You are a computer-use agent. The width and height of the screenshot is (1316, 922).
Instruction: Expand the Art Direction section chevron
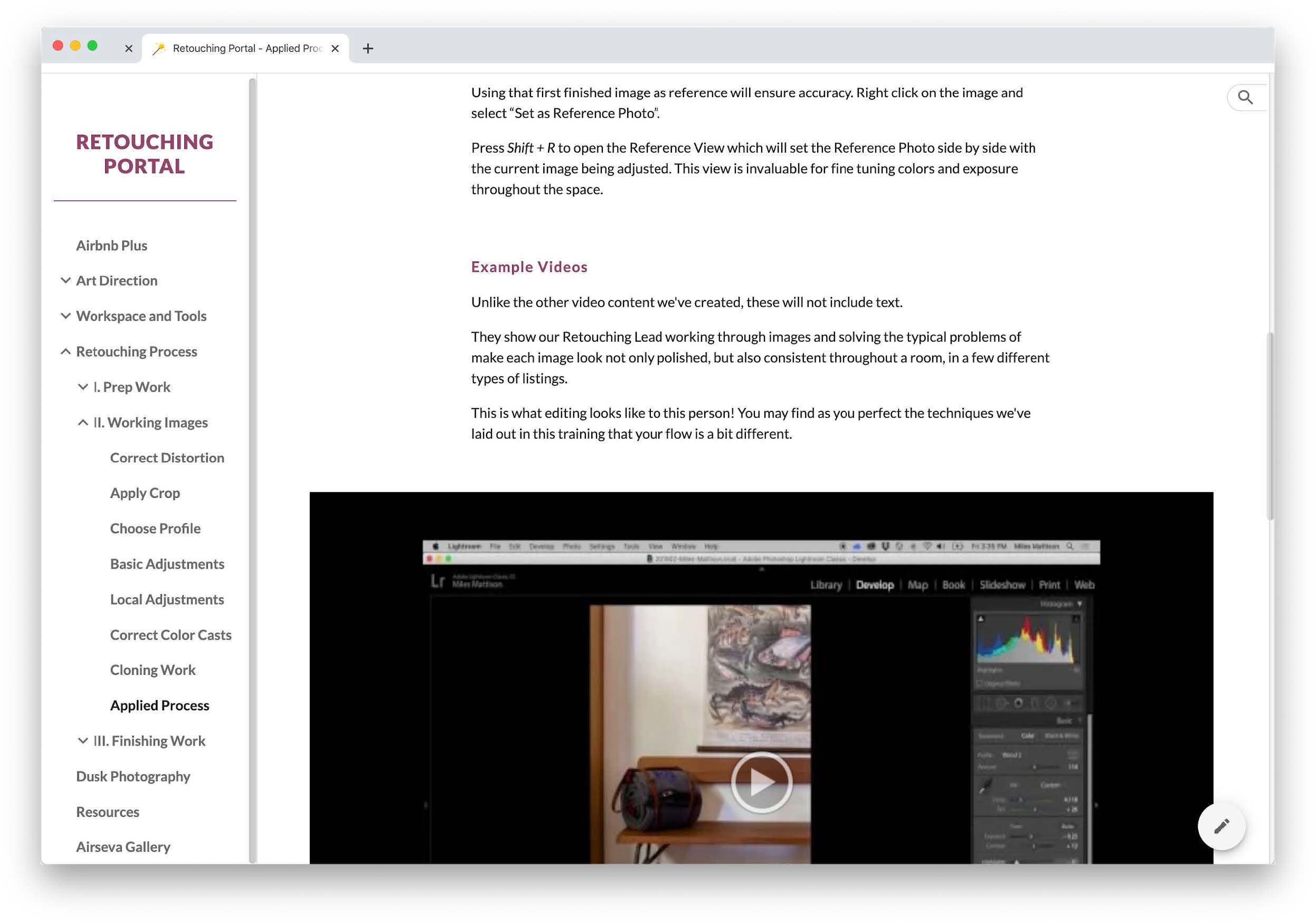point(66,280)
